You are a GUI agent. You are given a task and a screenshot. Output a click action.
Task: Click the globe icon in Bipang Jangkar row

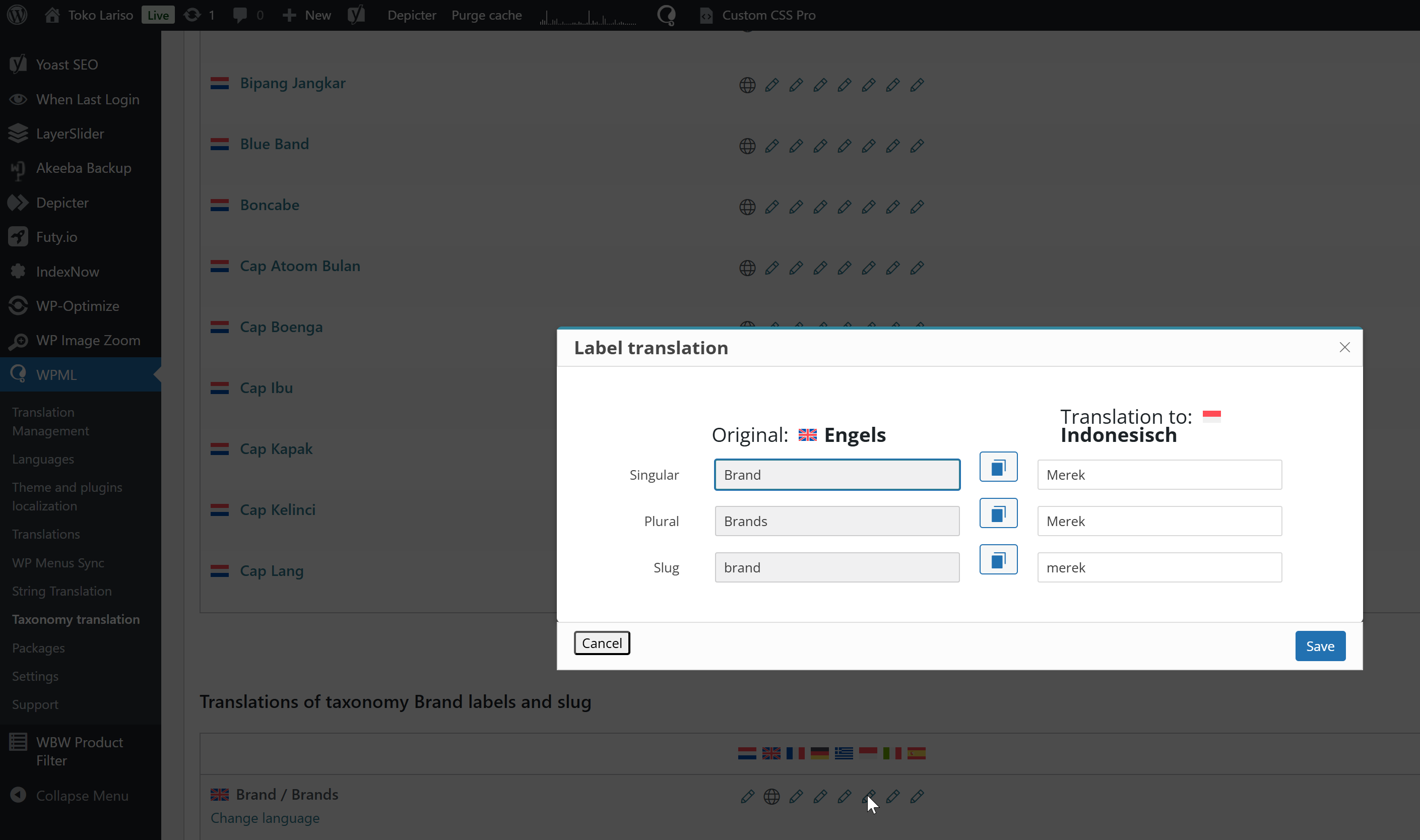tap(747, 85)
